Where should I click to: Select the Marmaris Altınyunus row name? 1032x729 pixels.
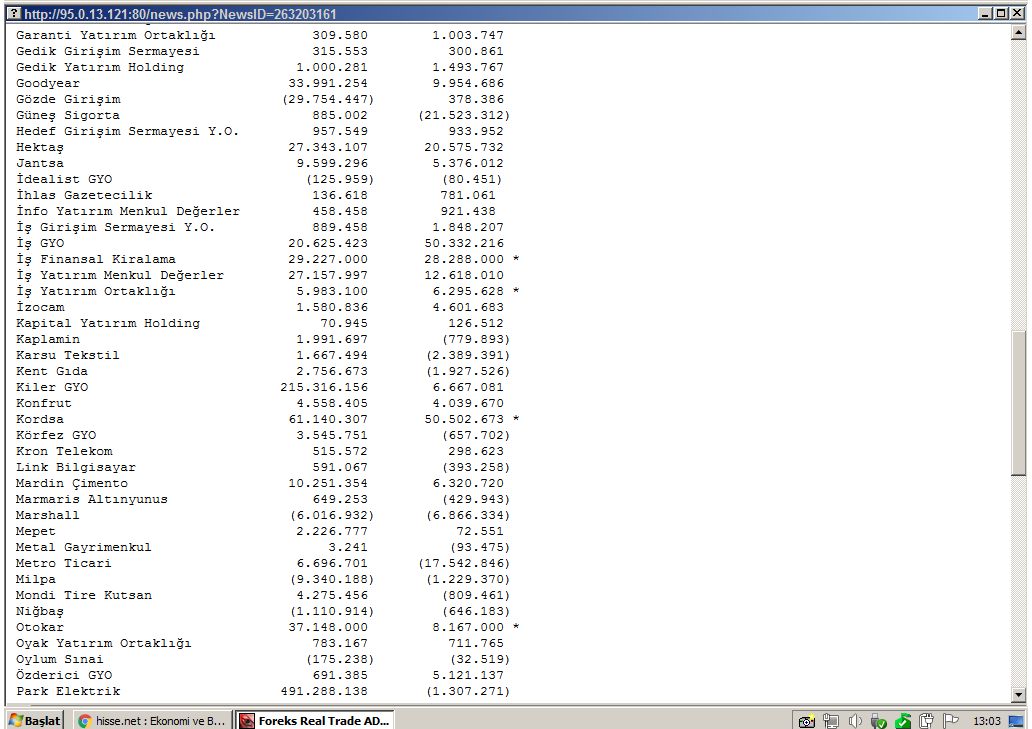pyautogui.click(x=91, y=499)
